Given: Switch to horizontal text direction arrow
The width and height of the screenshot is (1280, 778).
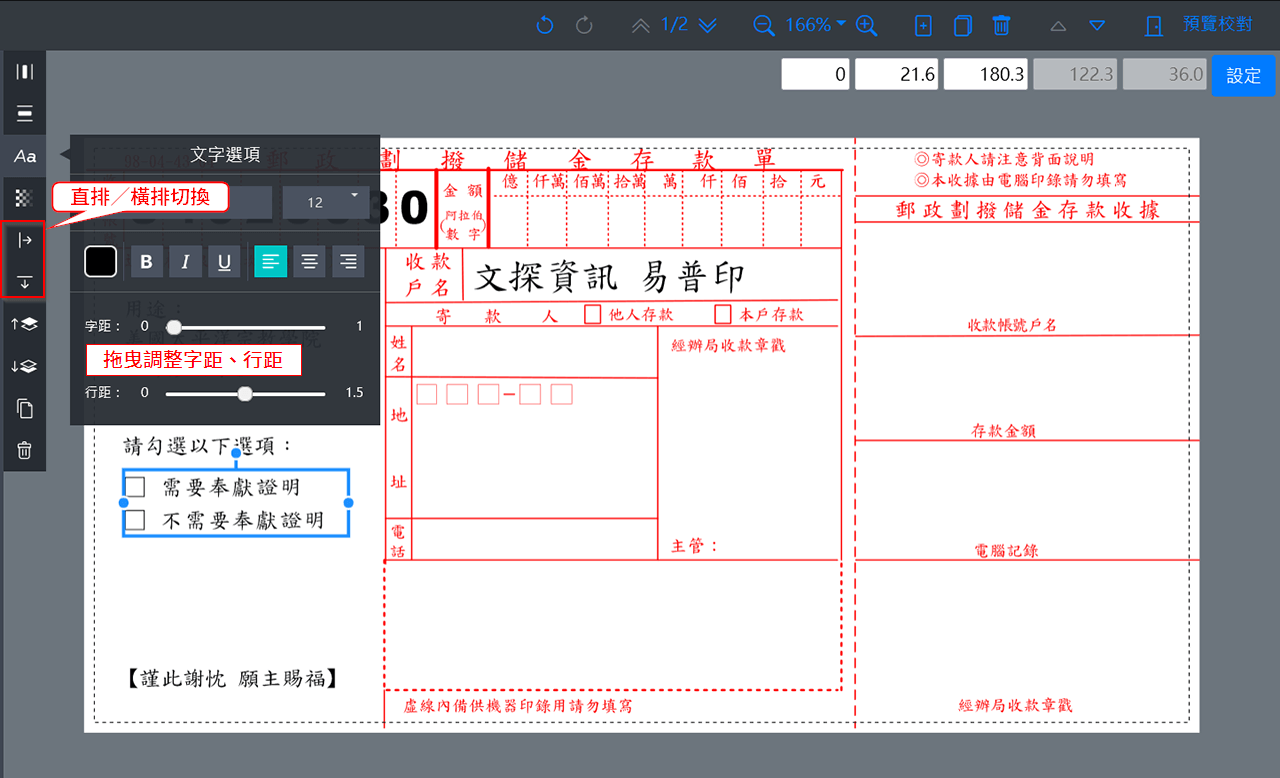Looking at the screenshot, I should (25, 240).
